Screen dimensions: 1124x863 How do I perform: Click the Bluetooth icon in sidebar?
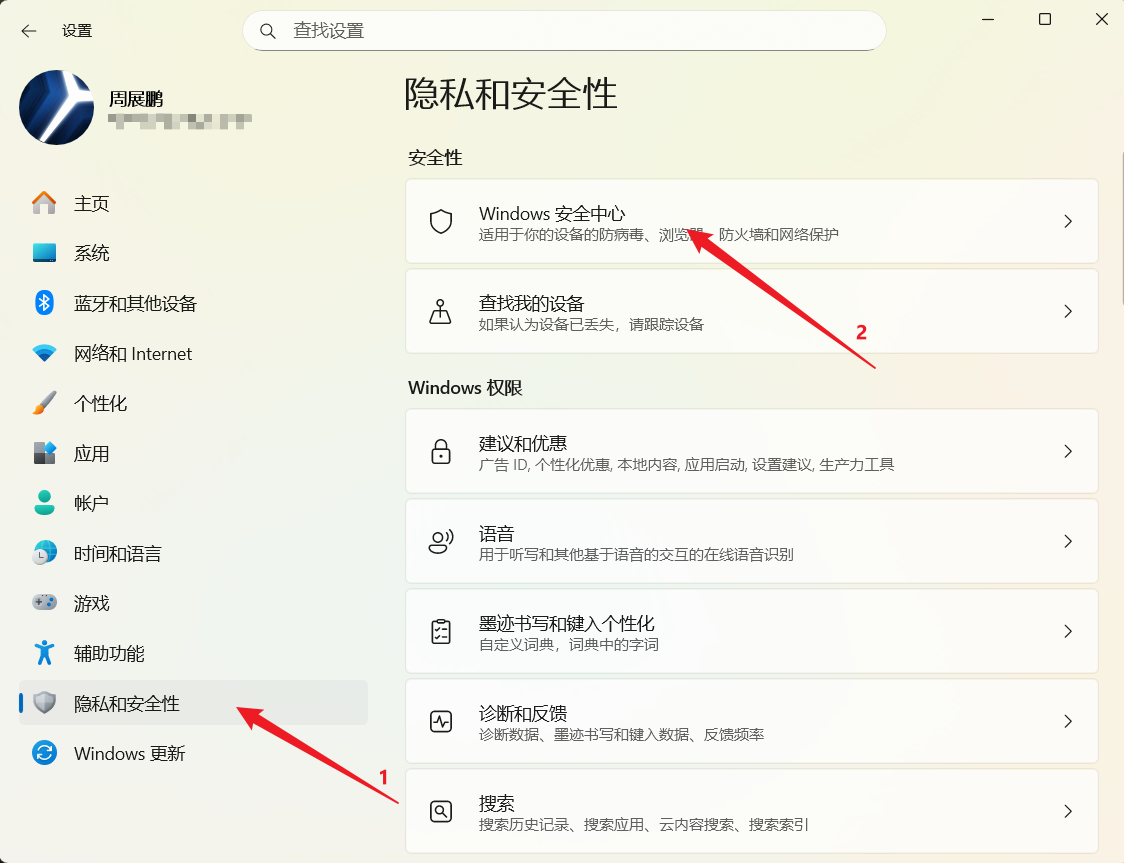click(x=44, y=302)
